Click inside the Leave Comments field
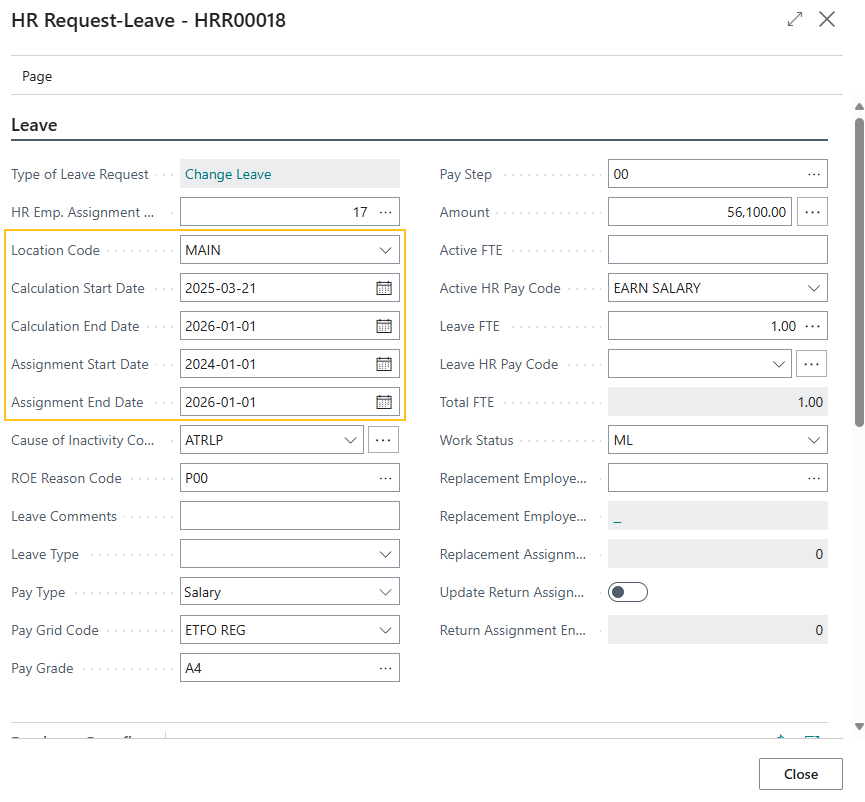This screenshot has width=865, height=802. 290,515
